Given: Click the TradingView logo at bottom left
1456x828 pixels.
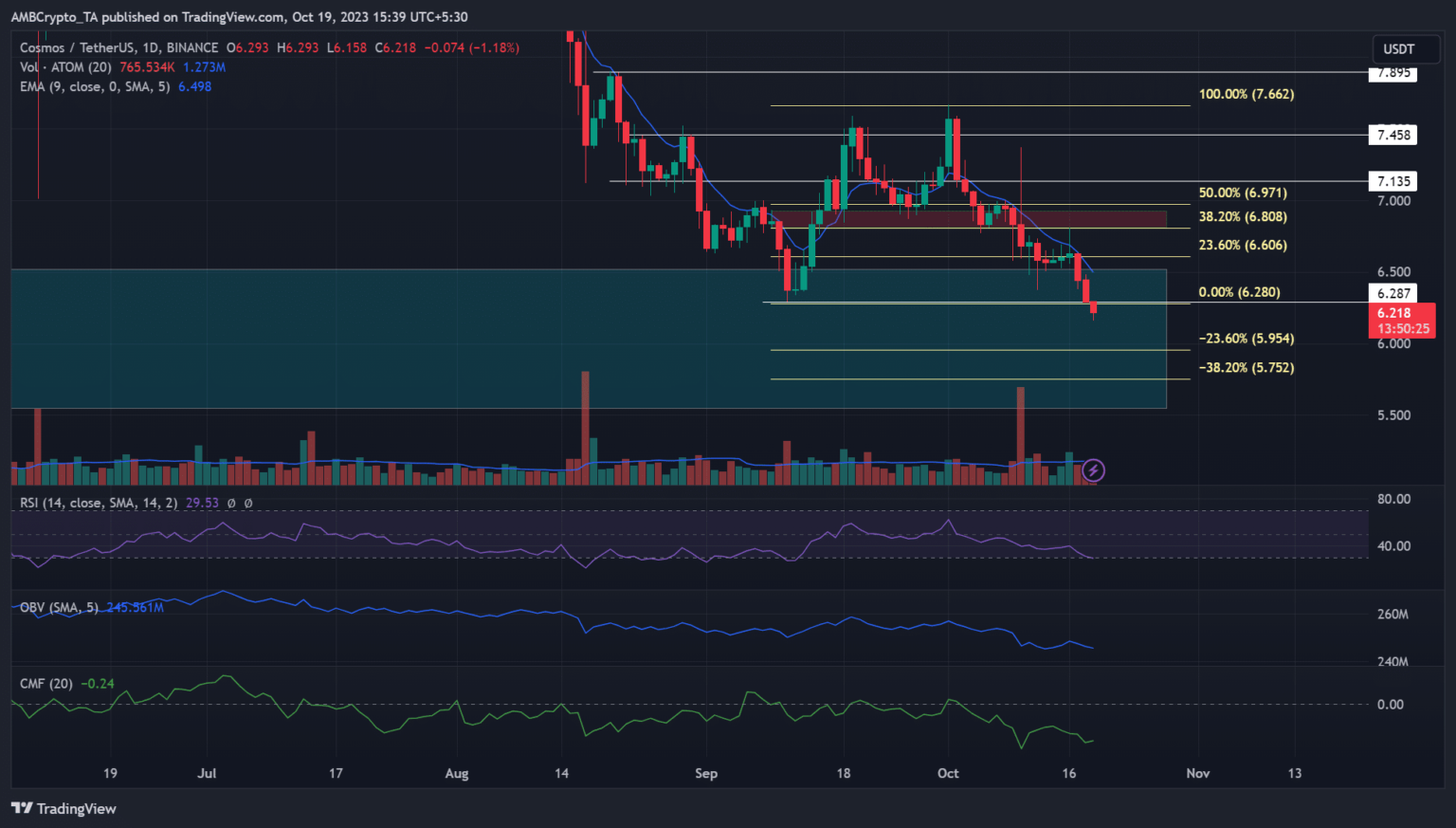Looking at the screenshot, I should click(x=64, y=808).
